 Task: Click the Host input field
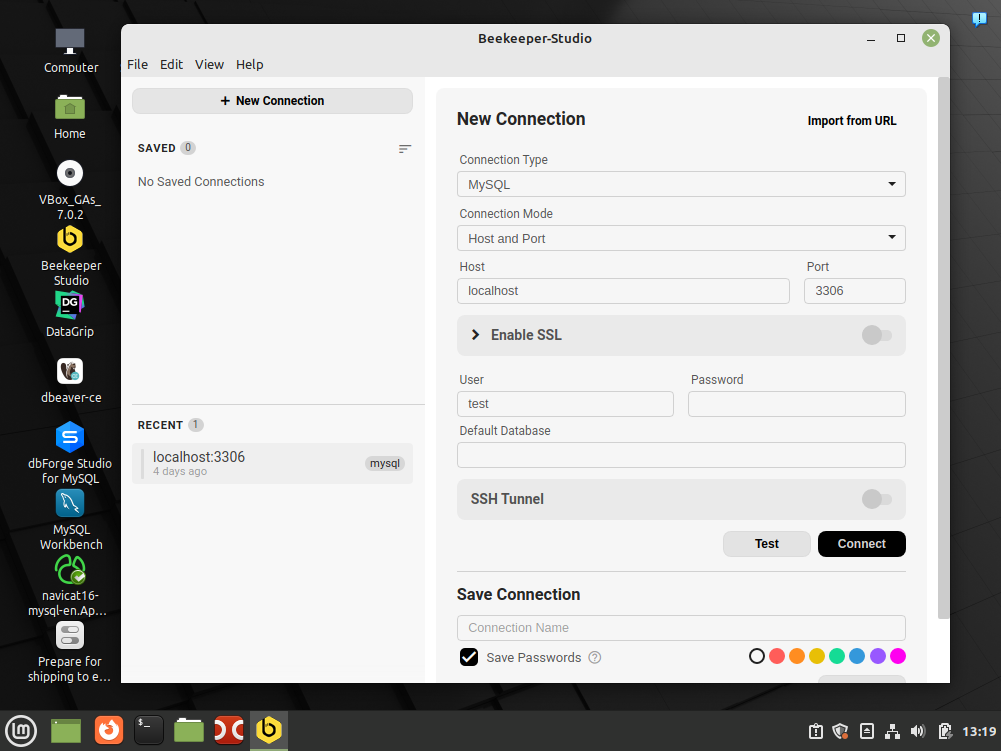click(x=623, y=291)
